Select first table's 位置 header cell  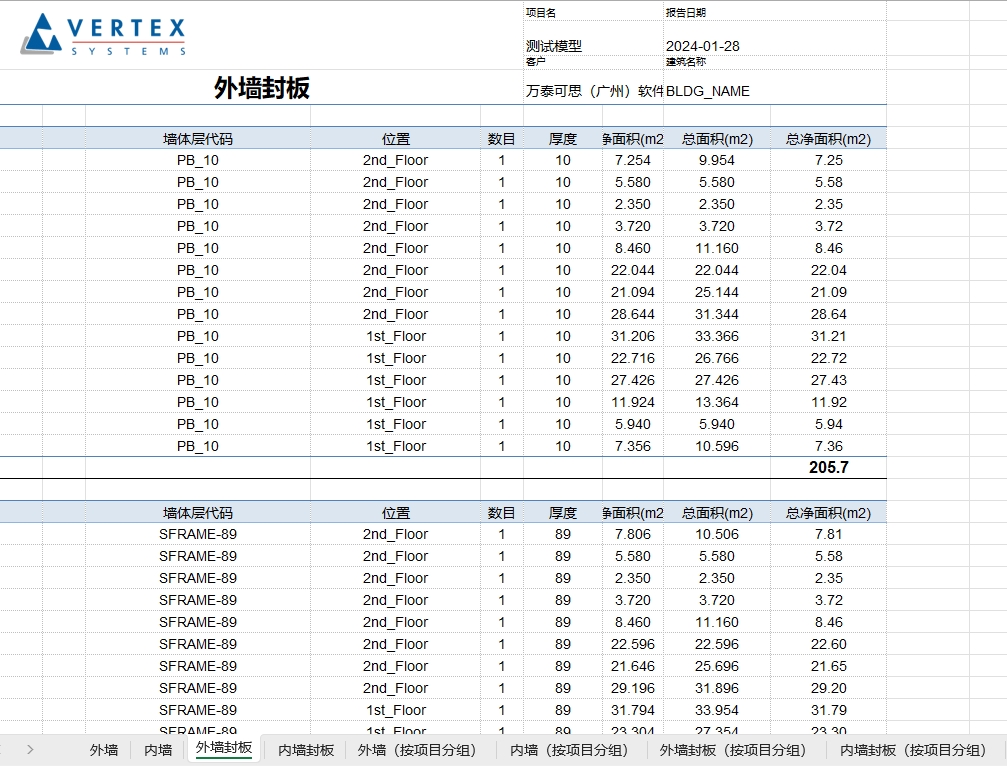click(396, 139)
